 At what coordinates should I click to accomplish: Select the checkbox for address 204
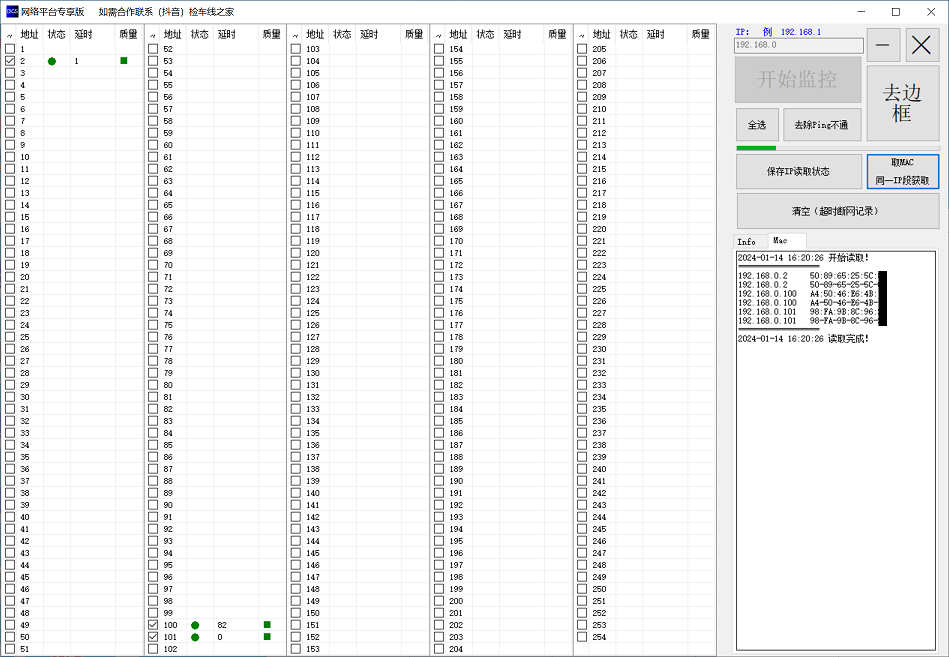(439, 649)
